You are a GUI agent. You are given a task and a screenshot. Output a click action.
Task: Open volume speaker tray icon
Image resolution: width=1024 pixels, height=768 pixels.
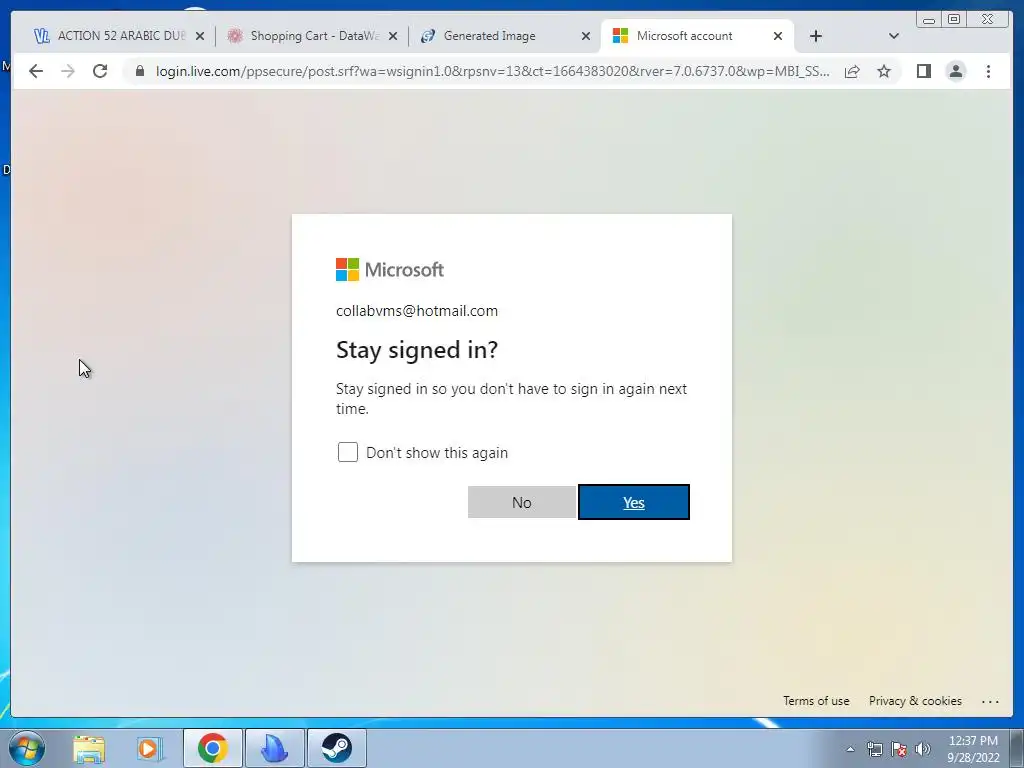(x=923, y=749)
